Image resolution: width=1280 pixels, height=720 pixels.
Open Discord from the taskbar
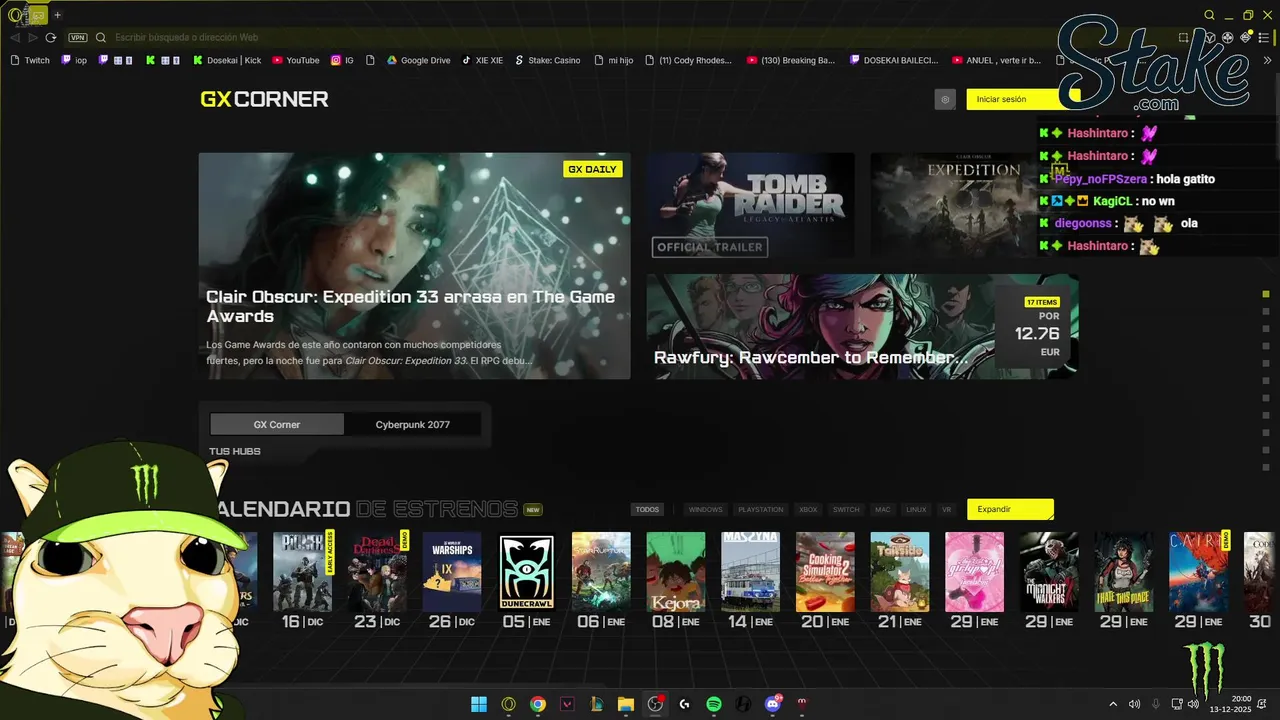[773, 704]
